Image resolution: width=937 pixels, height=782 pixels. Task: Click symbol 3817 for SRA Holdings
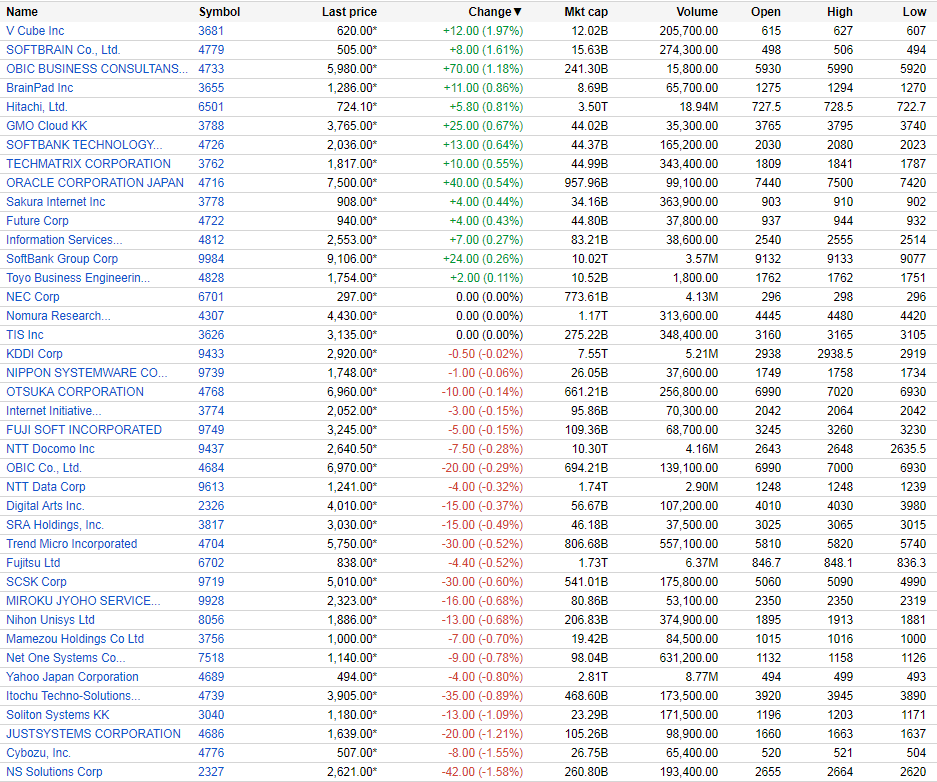click(x=211, y=525)
